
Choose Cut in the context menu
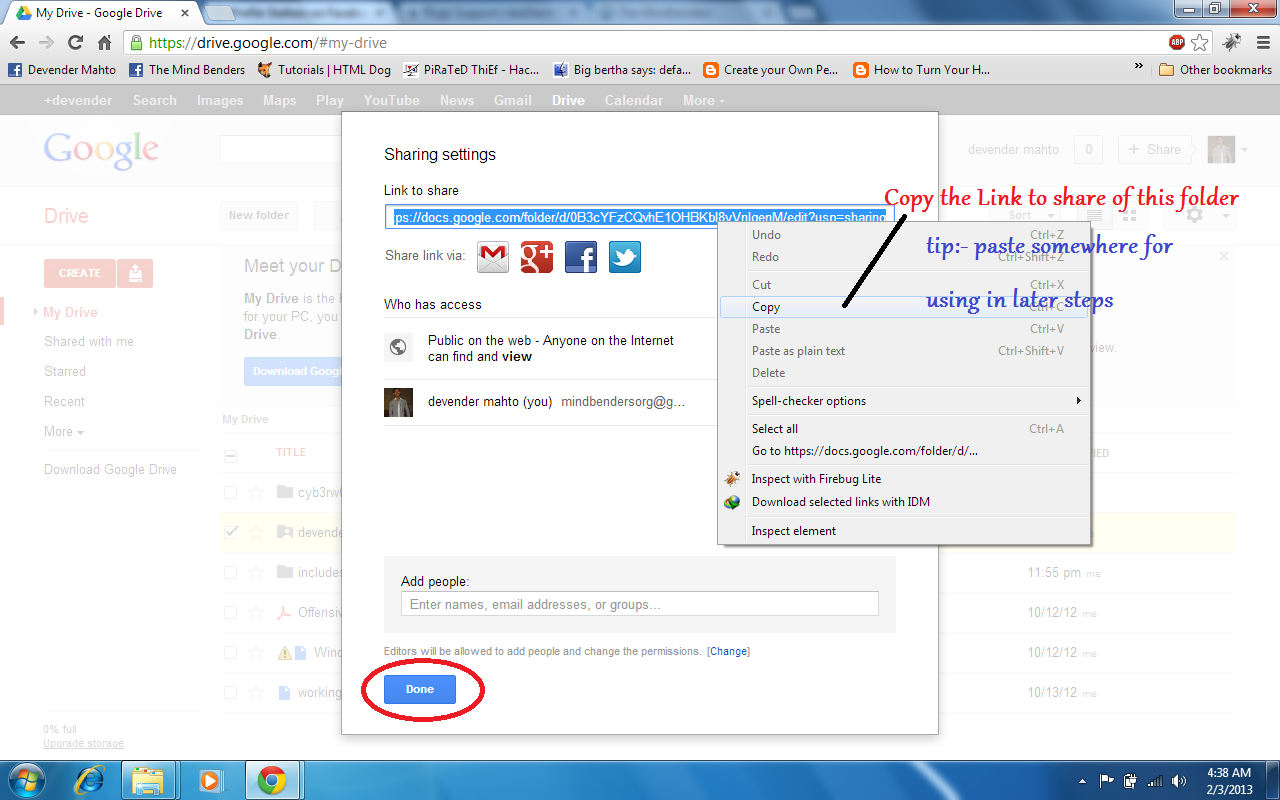coord(904,285)
